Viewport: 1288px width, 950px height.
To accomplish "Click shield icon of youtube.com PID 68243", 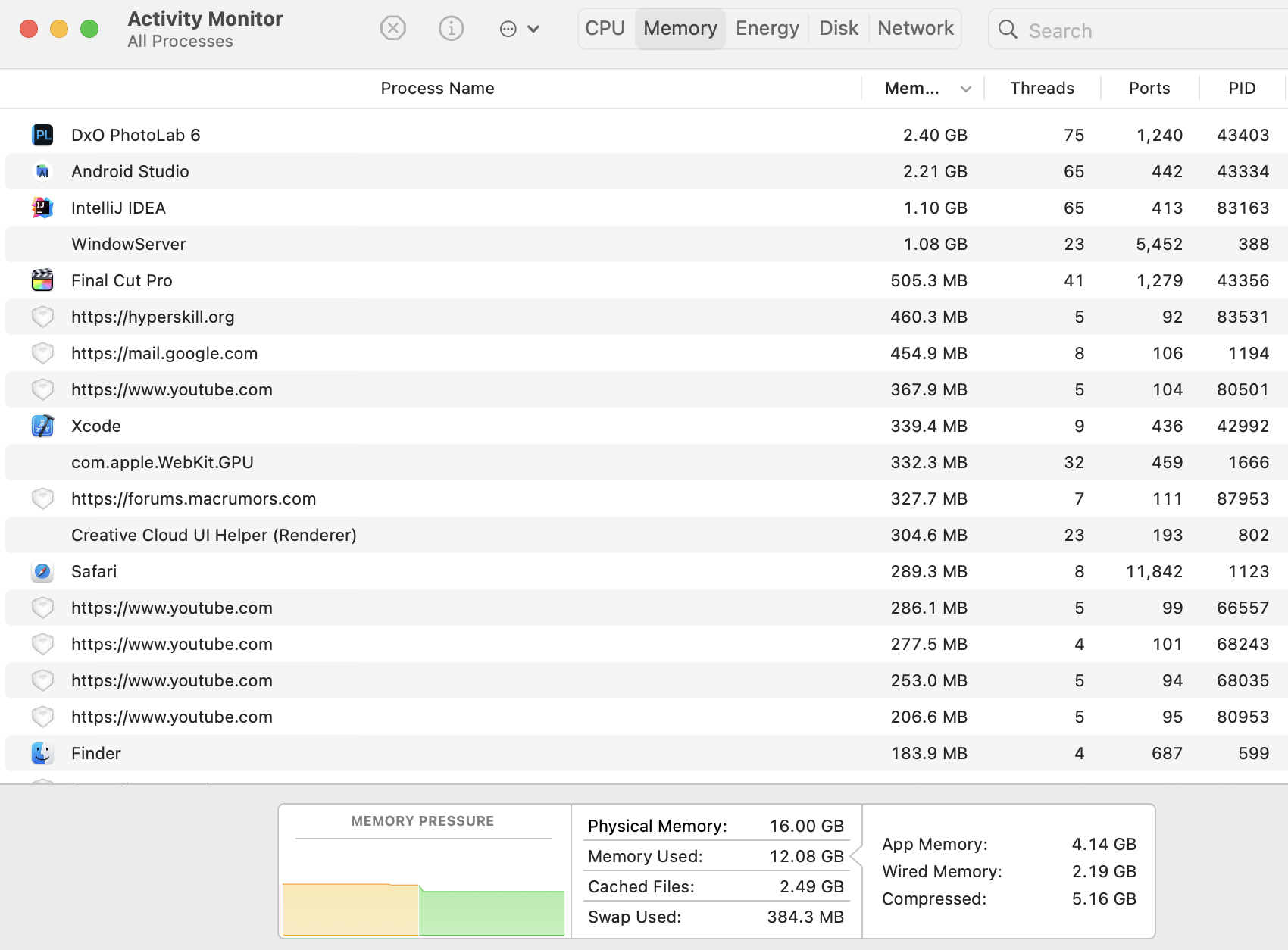I will (x=42, y=644).
